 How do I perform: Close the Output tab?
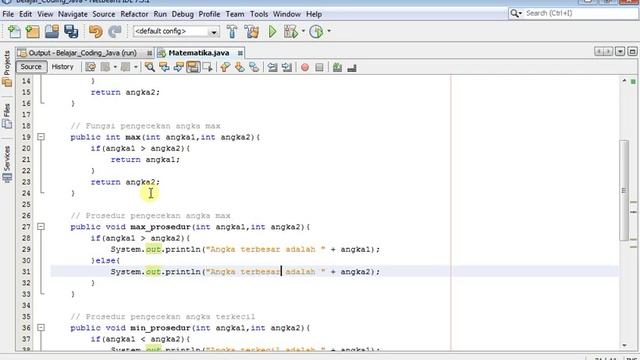[x=150, y=53]
